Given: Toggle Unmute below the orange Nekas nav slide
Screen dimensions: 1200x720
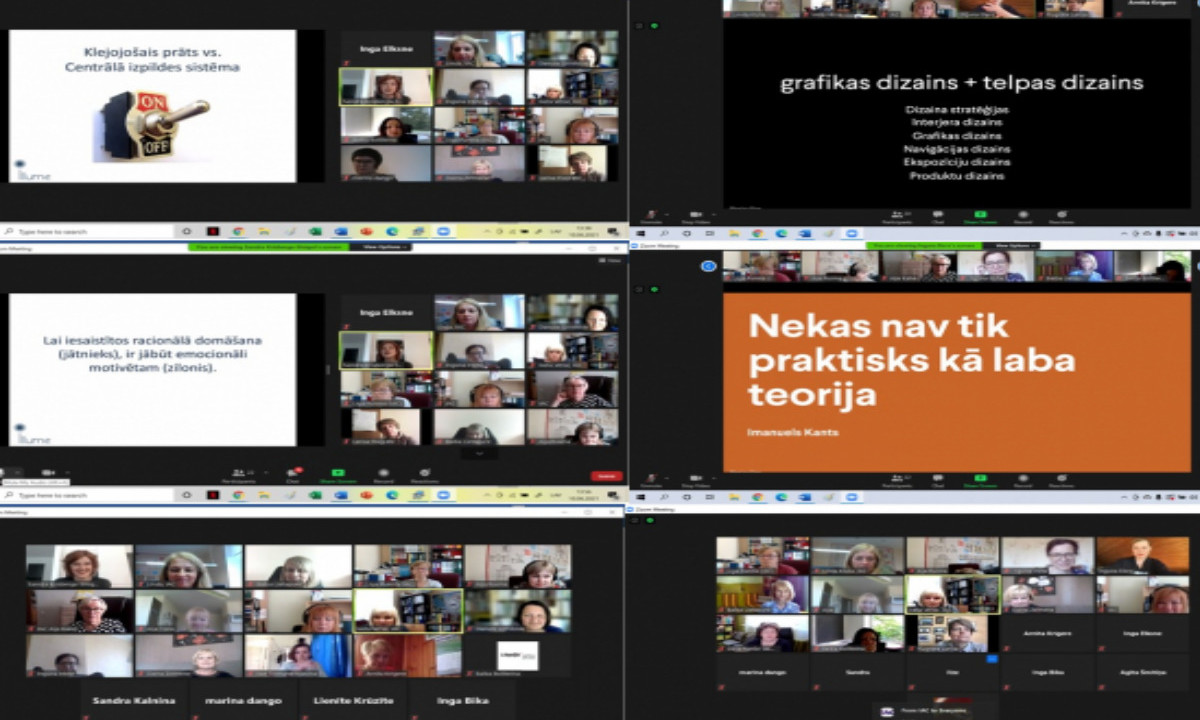Looking at the screenshot, I should pos(651,481).
